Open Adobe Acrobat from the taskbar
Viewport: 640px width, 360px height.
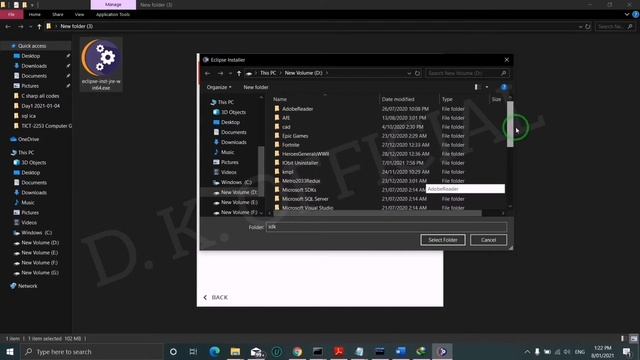coord(338,351)
